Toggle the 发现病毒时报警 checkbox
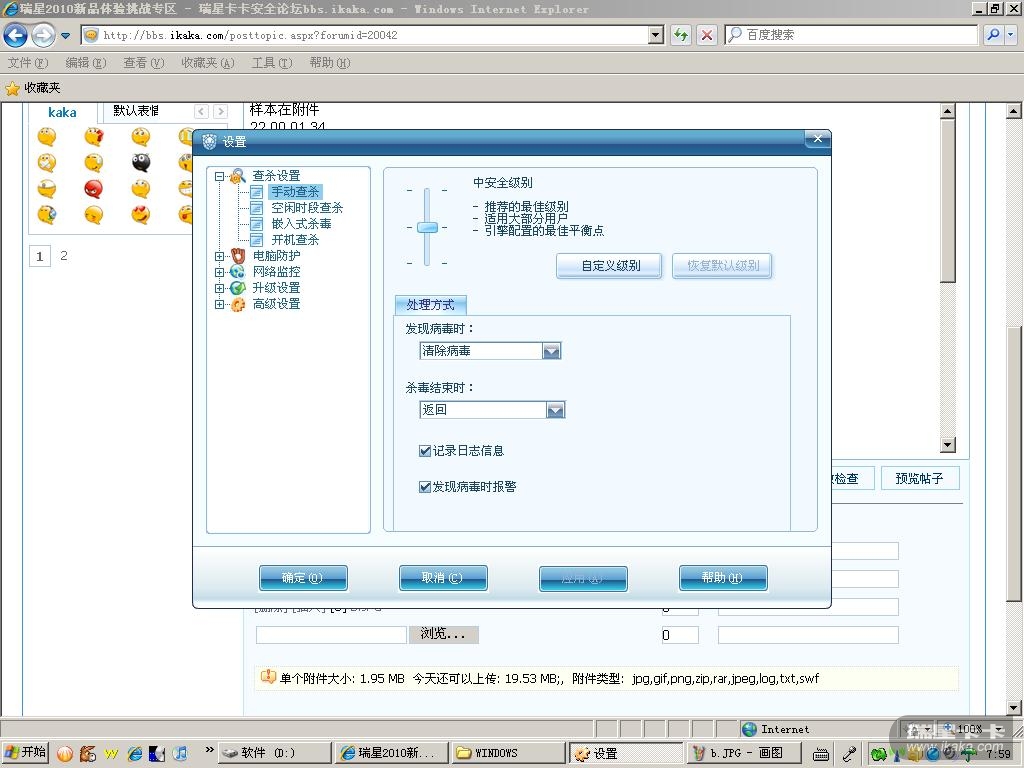 (424, 487)
